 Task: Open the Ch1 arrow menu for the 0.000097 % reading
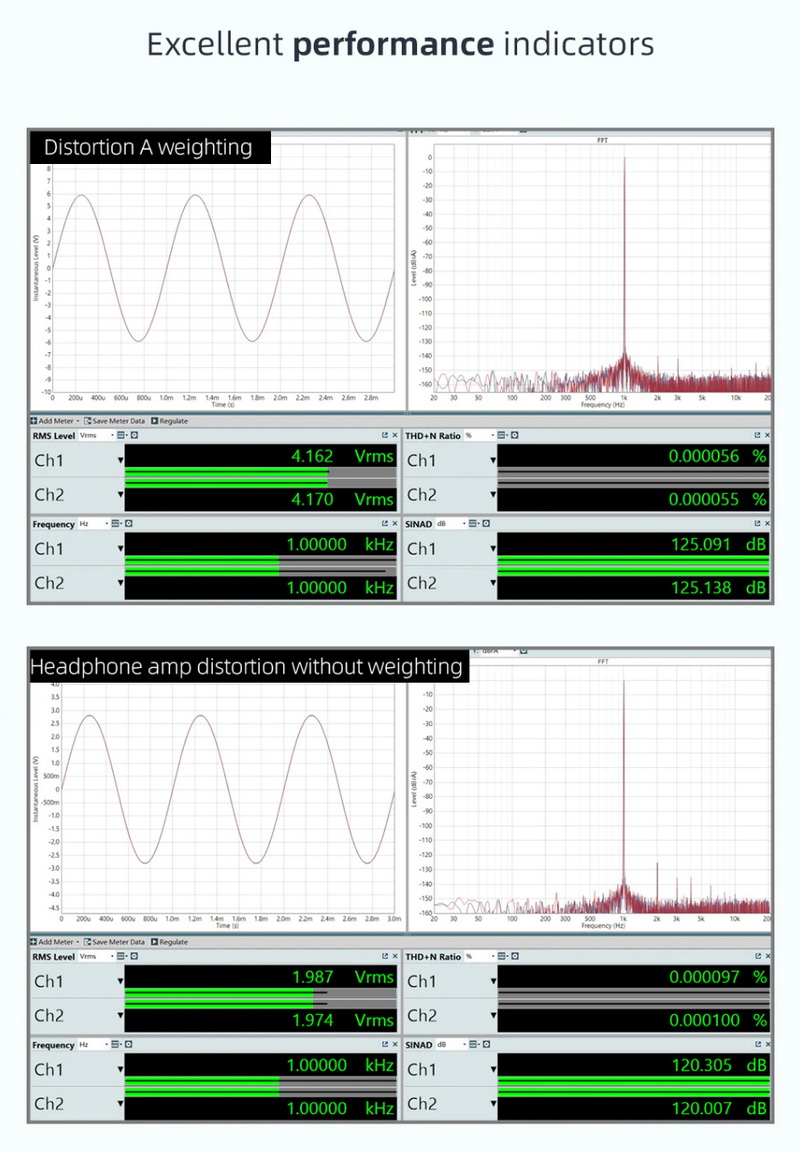click(x=493, y=982)
